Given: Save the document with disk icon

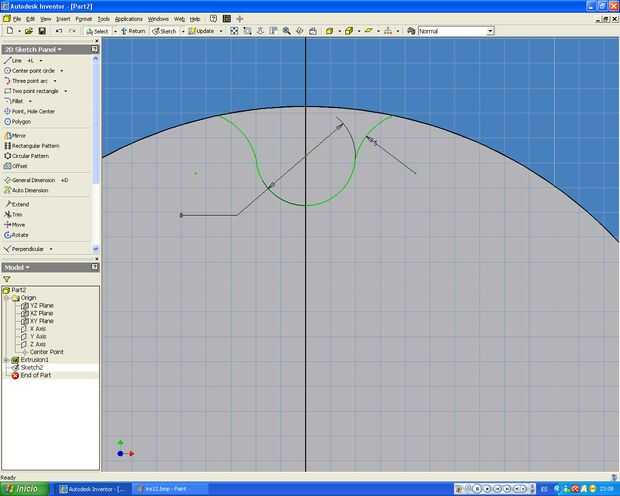Looking at the screenshot, I should click(42, 31).
